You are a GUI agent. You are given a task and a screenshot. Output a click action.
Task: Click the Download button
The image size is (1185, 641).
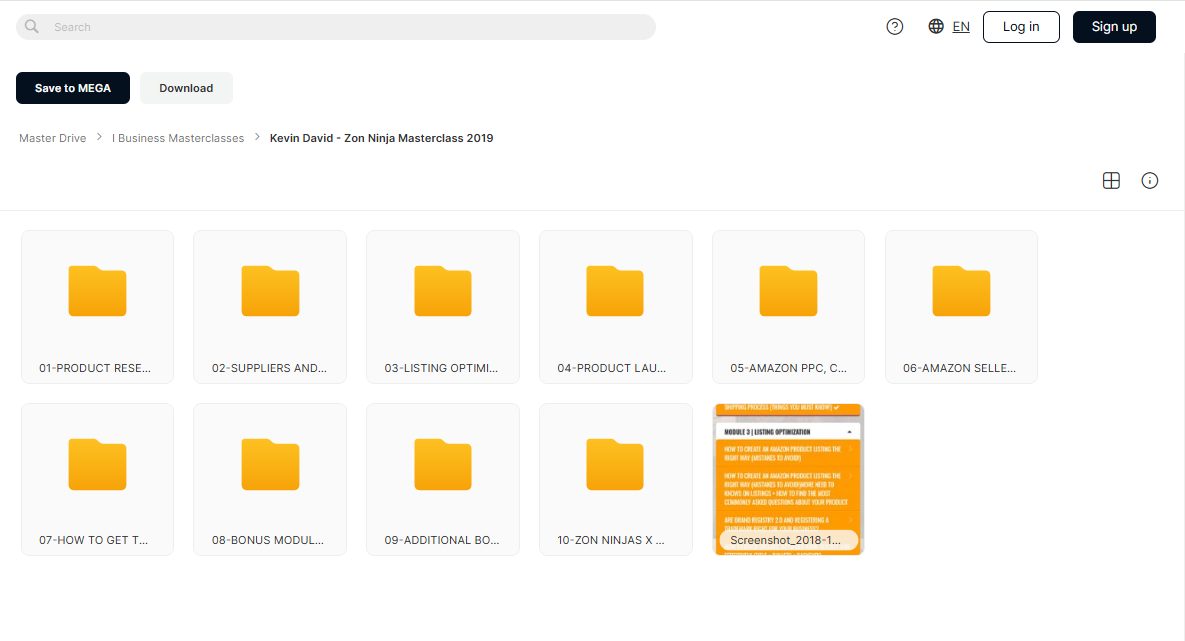[x=186, y=88]
